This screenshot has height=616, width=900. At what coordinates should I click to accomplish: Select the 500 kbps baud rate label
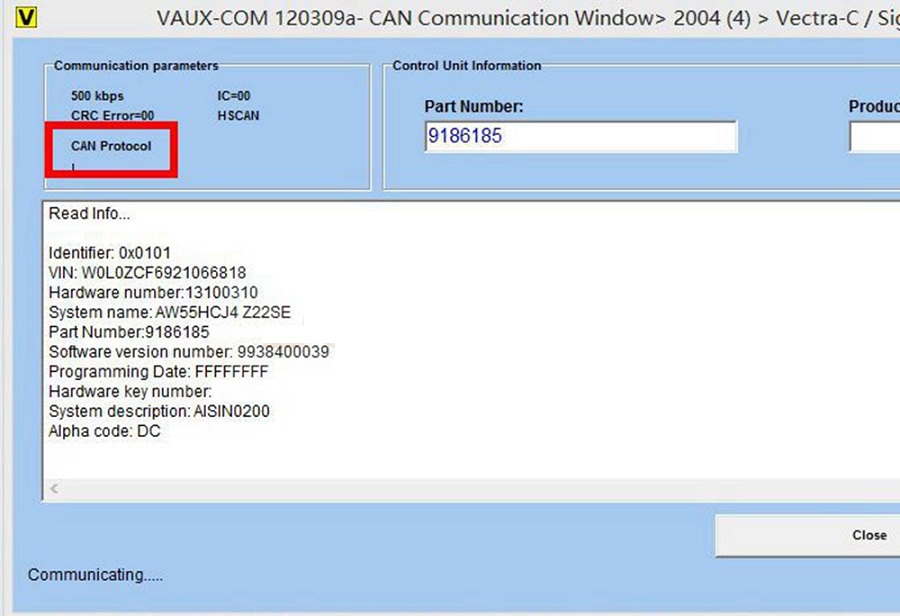click(97, 96)
